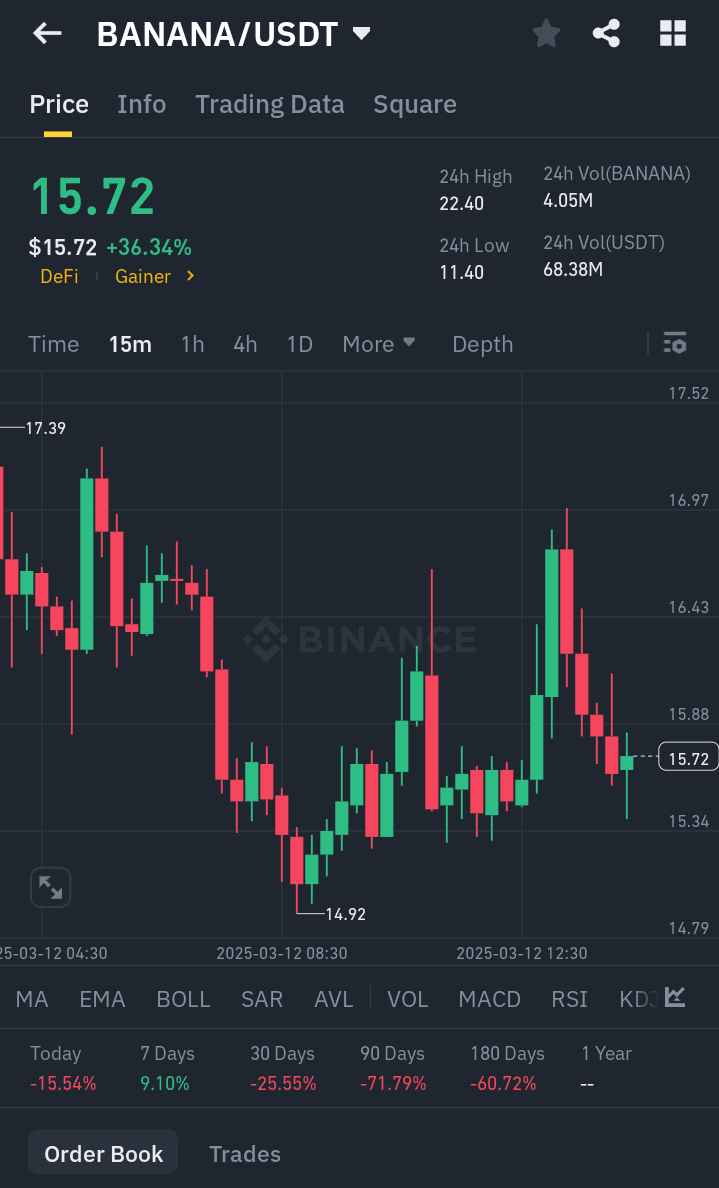Screen dimensions: 719x1188
Task: Tap the 14.92 low marker on the chart
Action: (345, 914)
